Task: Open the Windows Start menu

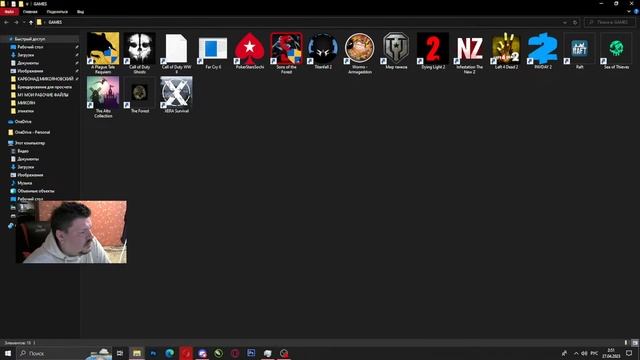Action: pos(8,353)
